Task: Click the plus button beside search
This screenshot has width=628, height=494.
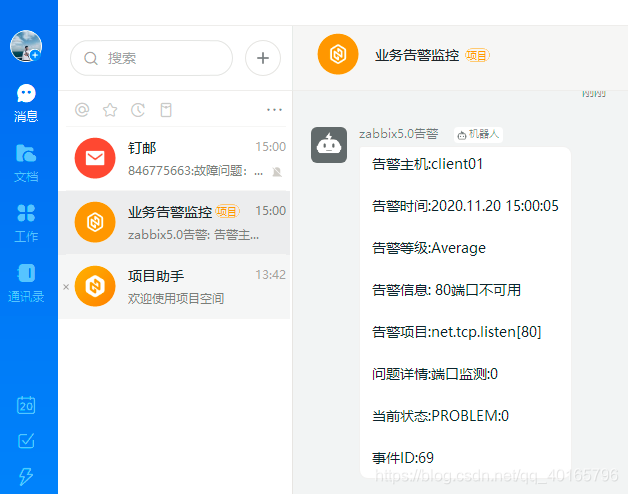Action: 263,58
